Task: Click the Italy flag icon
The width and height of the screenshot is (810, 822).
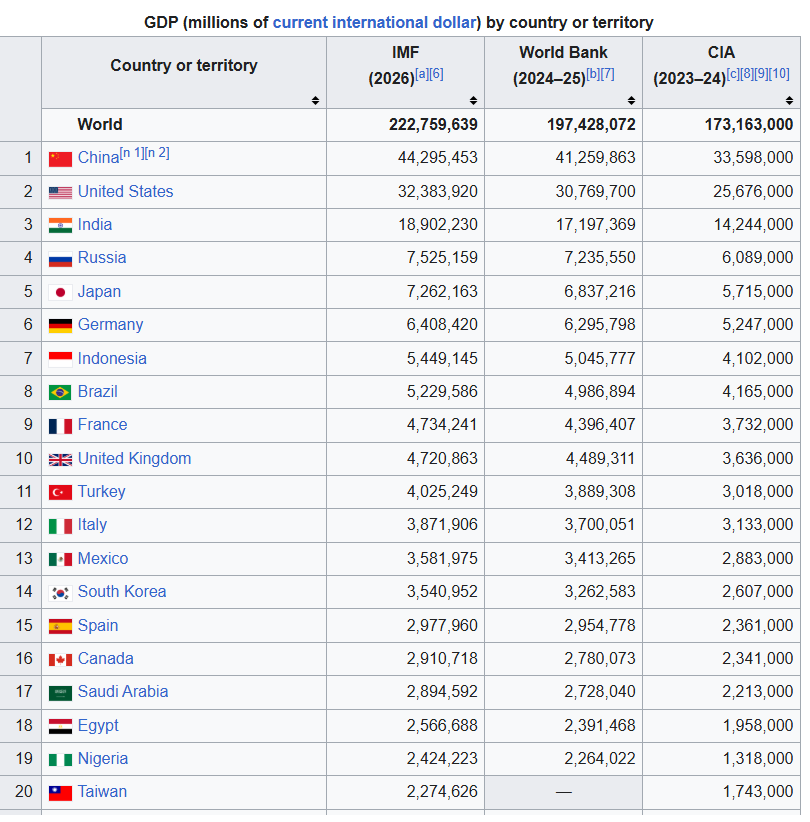Action: click(x=60, y=526)
